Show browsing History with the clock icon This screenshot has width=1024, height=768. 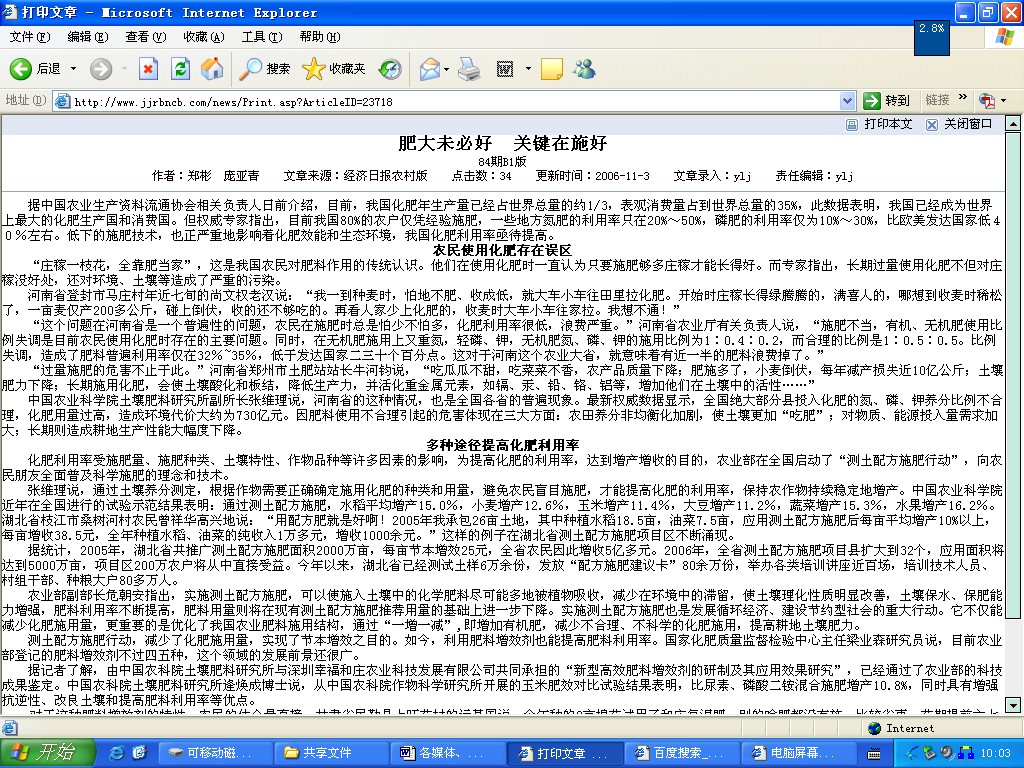[x=390, y=69]
